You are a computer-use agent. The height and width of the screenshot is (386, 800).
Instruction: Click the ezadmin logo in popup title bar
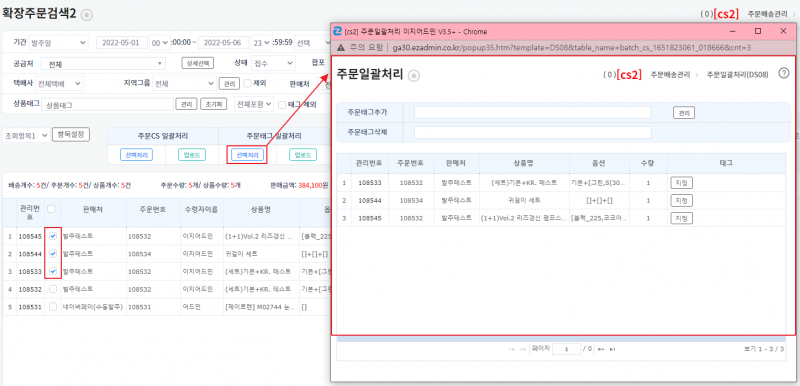[x=337, y=31]
